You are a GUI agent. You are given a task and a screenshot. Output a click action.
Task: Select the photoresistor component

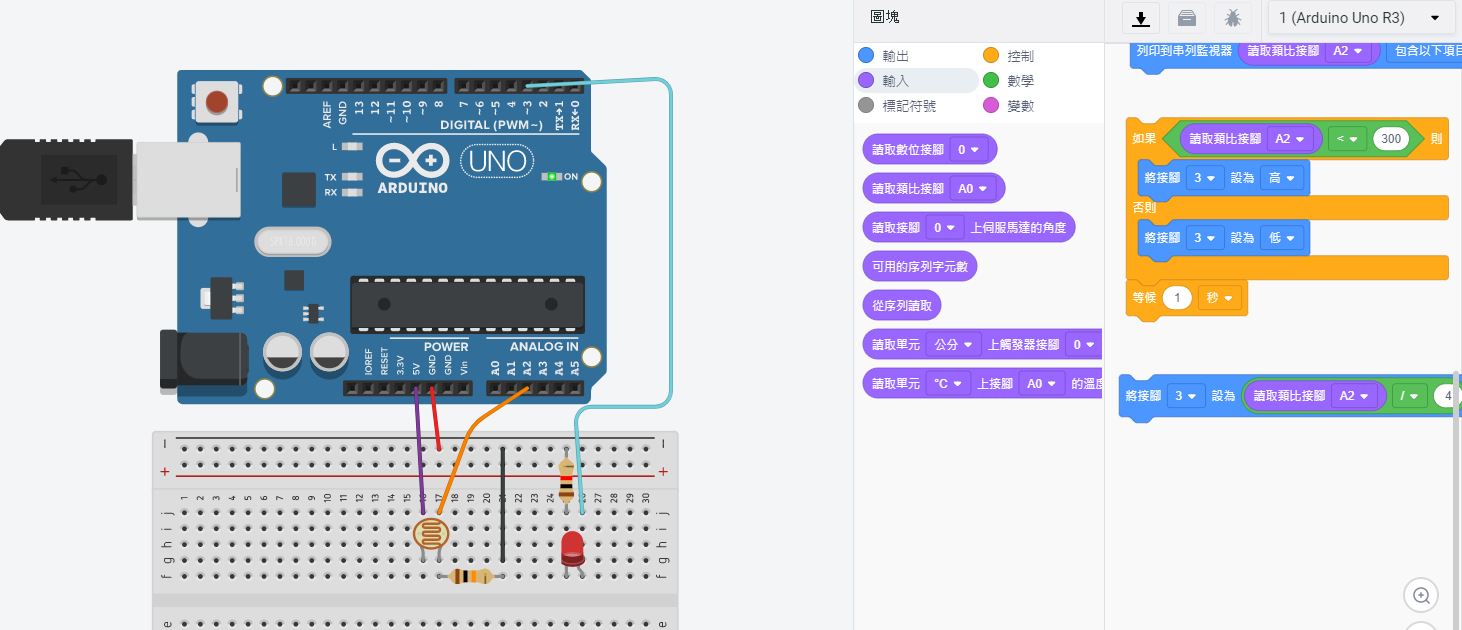tap(431, 534)
